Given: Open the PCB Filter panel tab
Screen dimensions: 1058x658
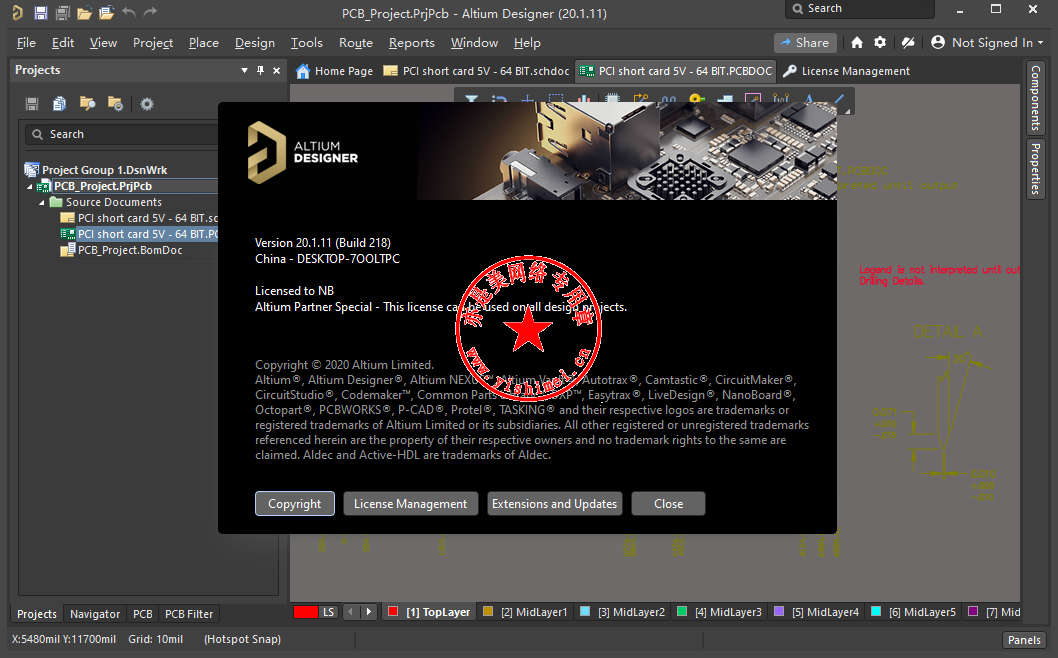Looking at the screenshot, I should pos(189,613).
